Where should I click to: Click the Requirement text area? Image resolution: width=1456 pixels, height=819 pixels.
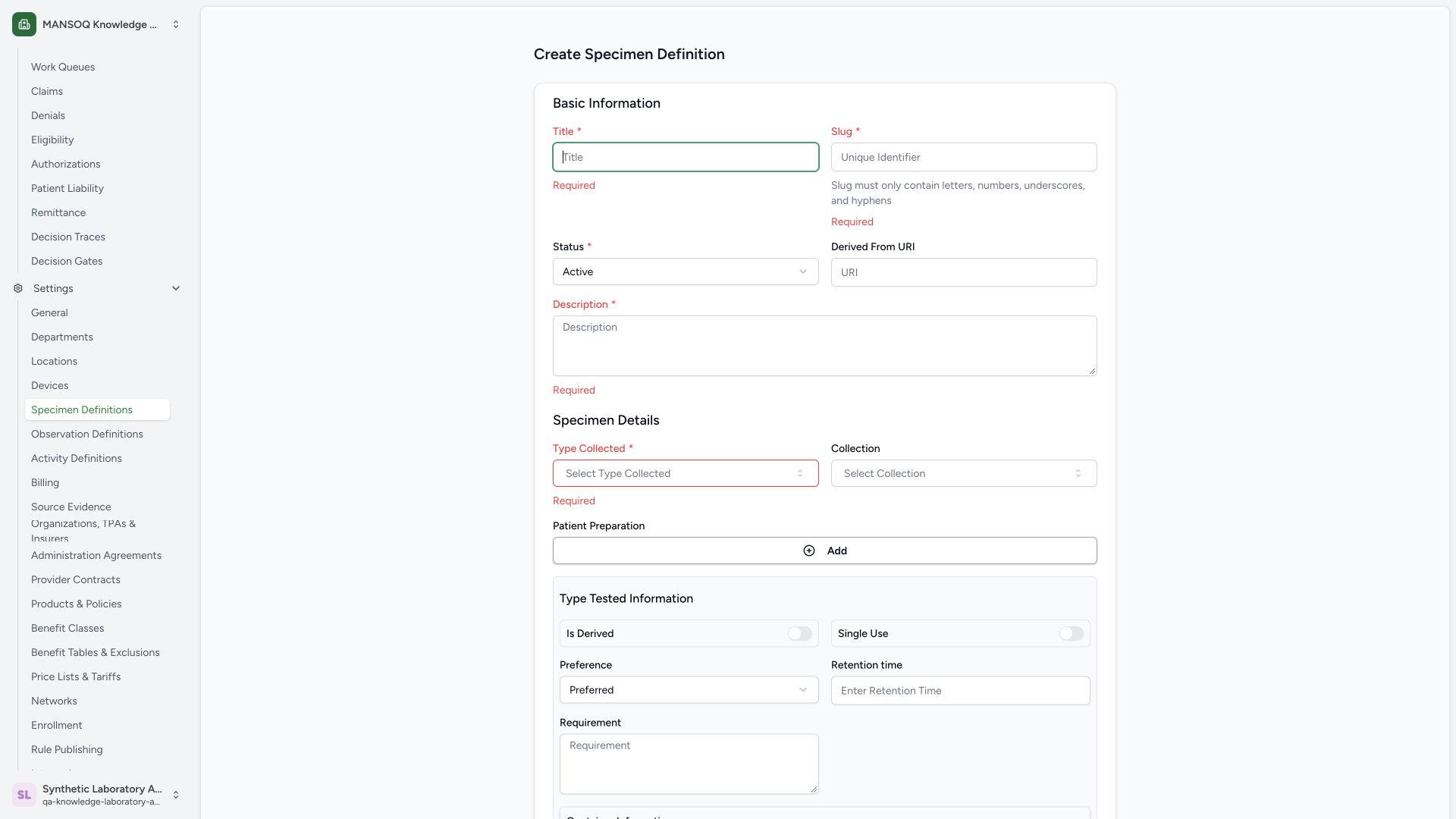(x=689, y=764)
